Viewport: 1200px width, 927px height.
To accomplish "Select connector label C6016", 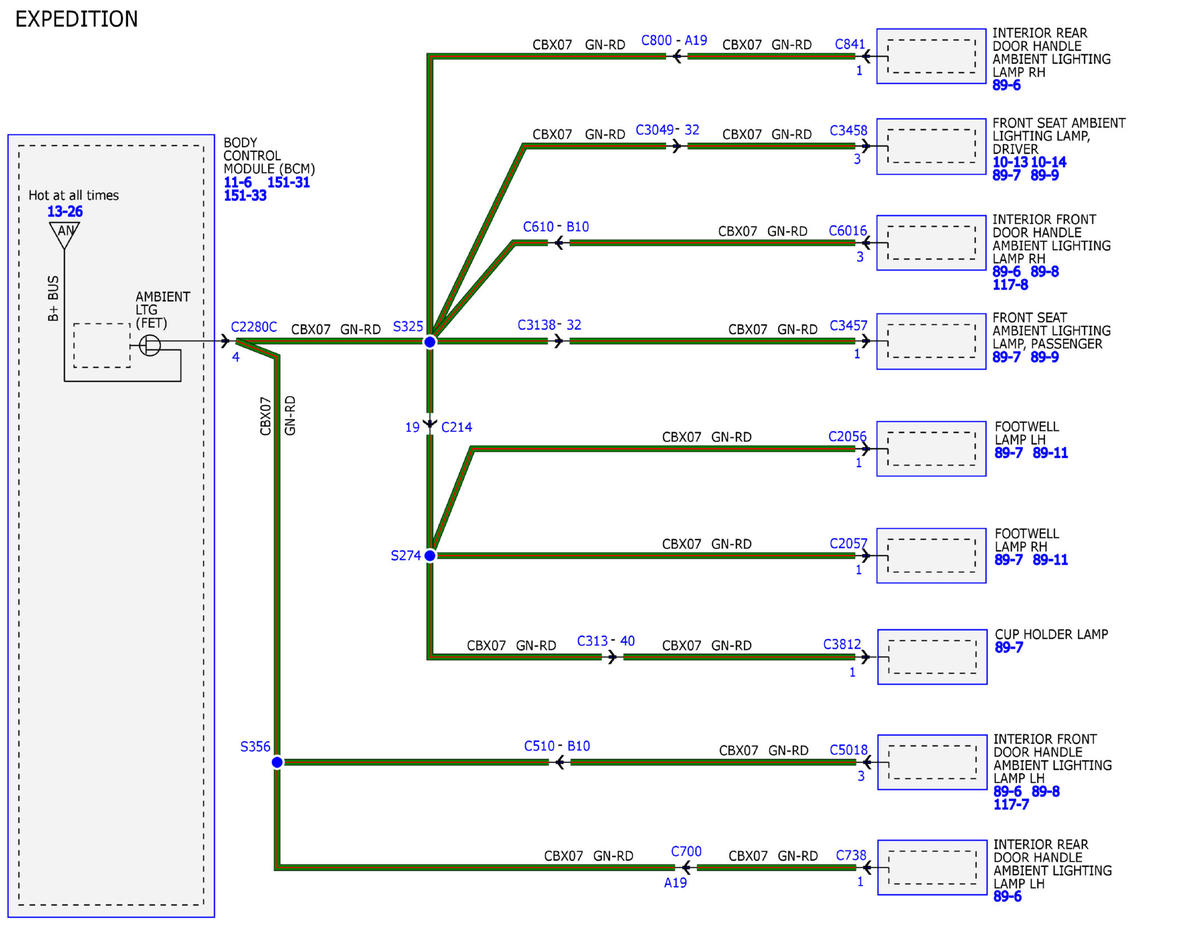I will coord(848,230).
